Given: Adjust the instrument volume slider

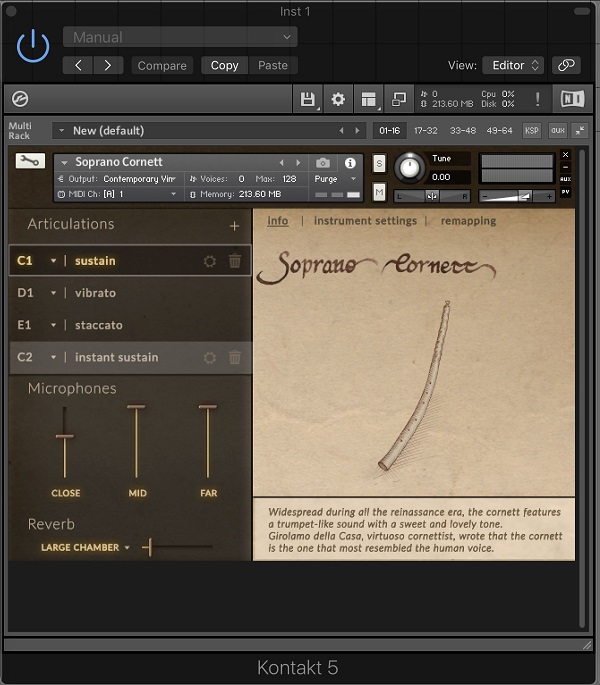Looking at the screenshot, I should (x=517, y=197).
